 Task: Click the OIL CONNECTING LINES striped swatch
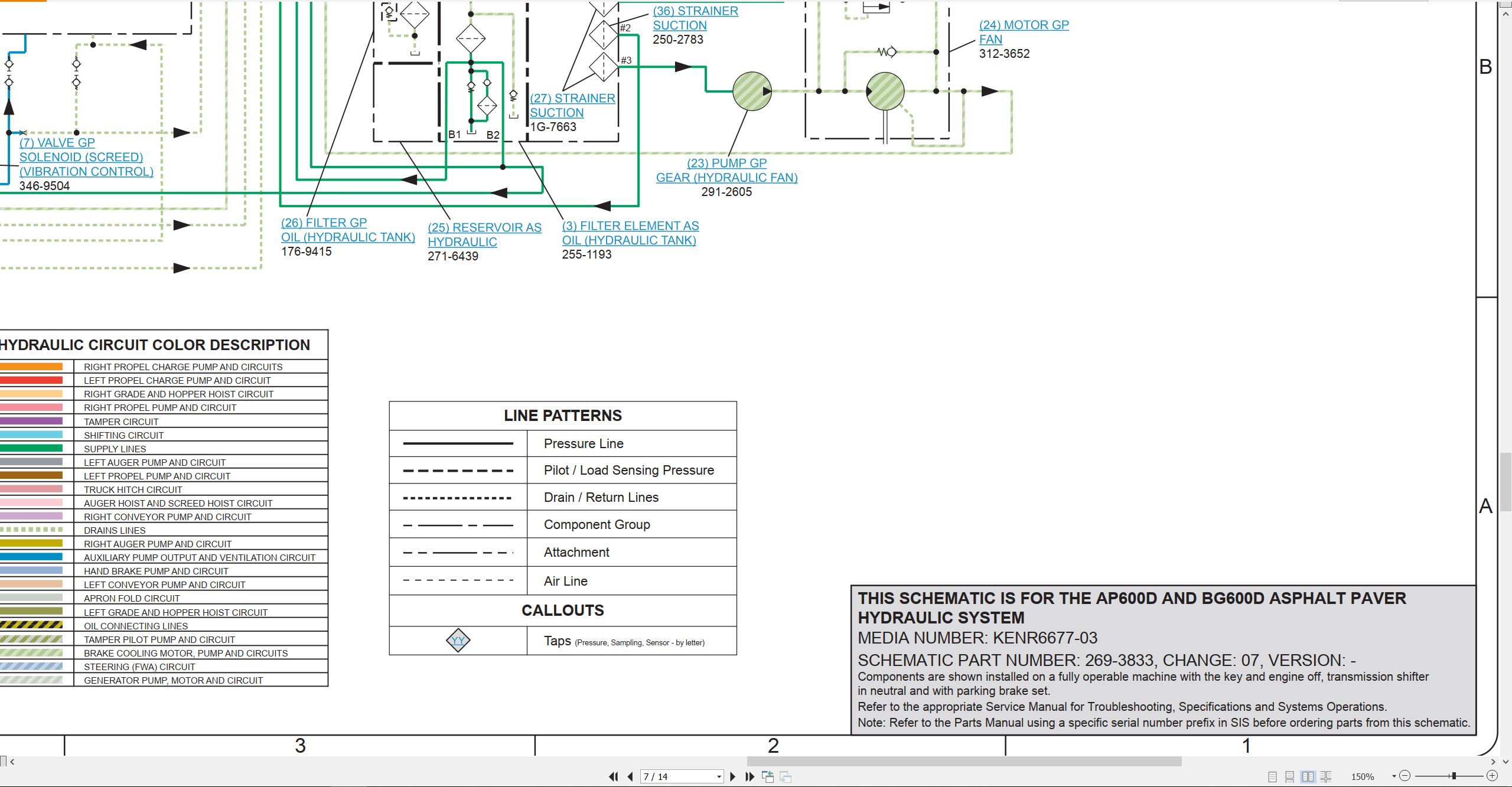(x=31, y=626)
